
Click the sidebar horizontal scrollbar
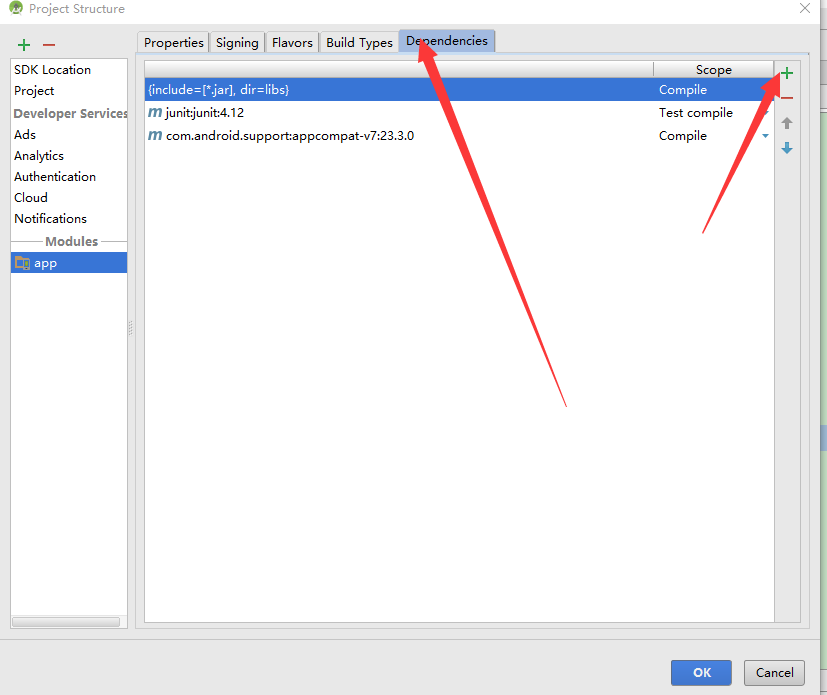point(66,622)
